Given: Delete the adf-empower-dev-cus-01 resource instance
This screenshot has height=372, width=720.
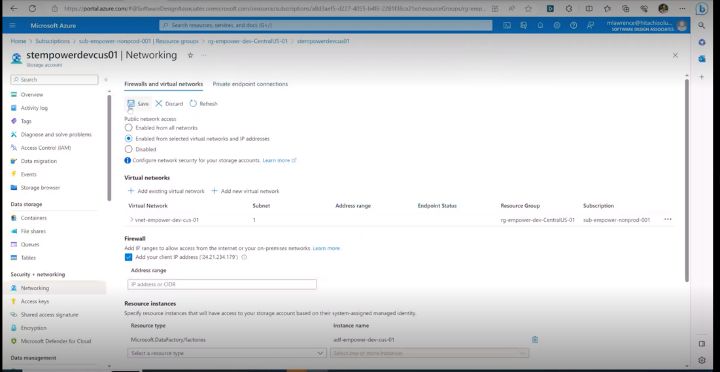Looking at the screenshot, I should click(535, 340).
